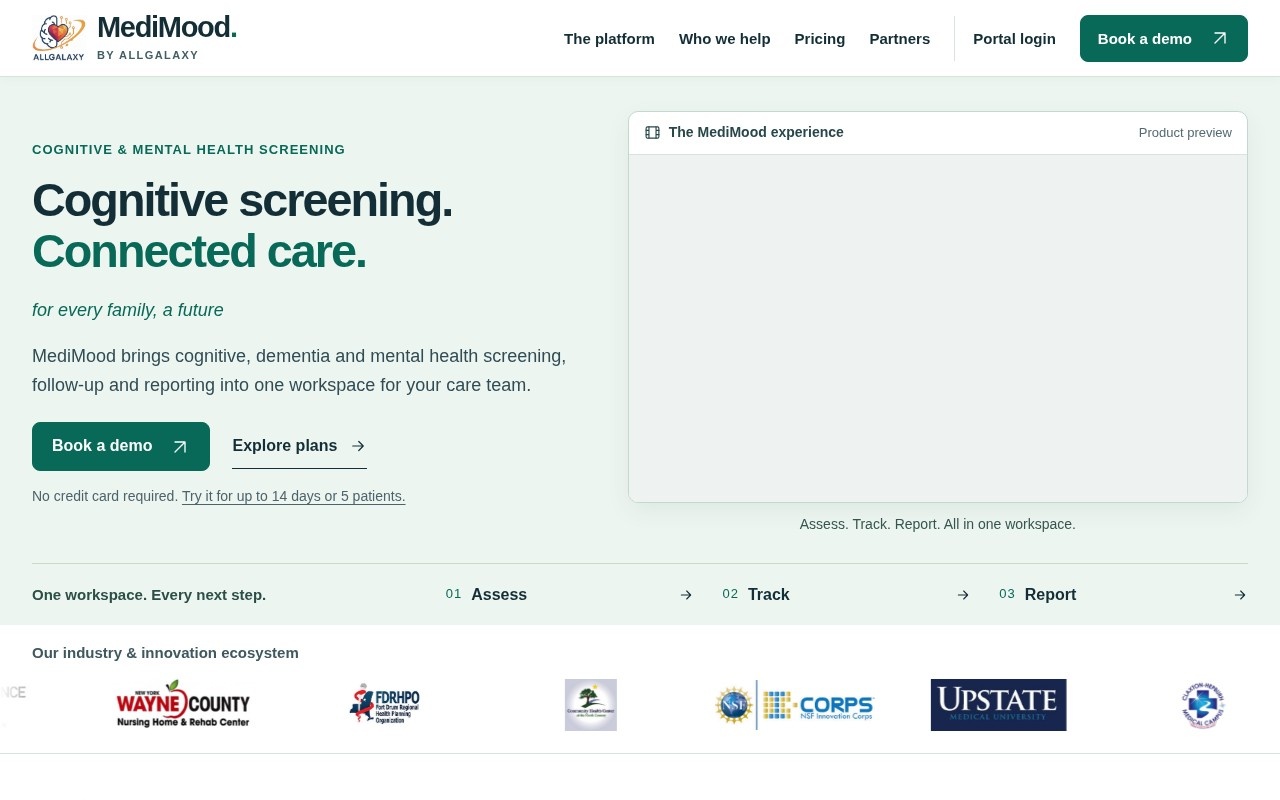This screenshot has height=800, width=1280.
Task: Click the 14 days or 5 patients trial link
Action: (294, 496)
